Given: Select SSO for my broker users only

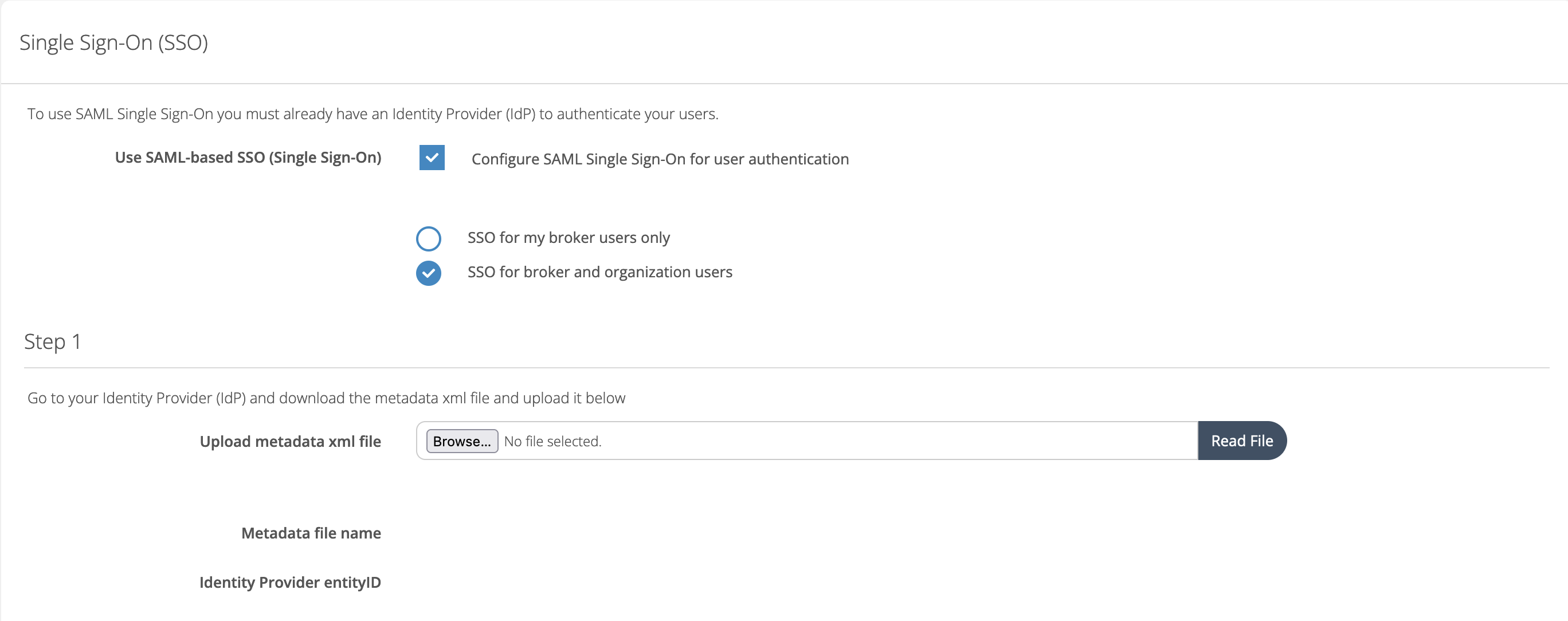Looking at the screenshot, I should click(429, 238).
